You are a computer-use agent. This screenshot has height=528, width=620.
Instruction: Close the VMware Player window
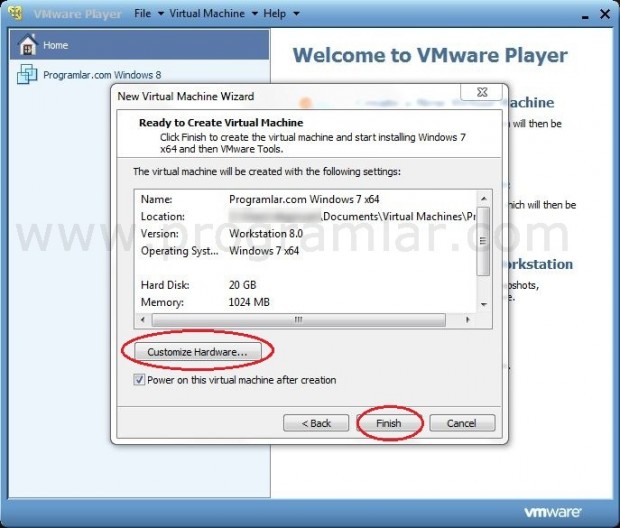pyautogui.click(x=605, y=14)
